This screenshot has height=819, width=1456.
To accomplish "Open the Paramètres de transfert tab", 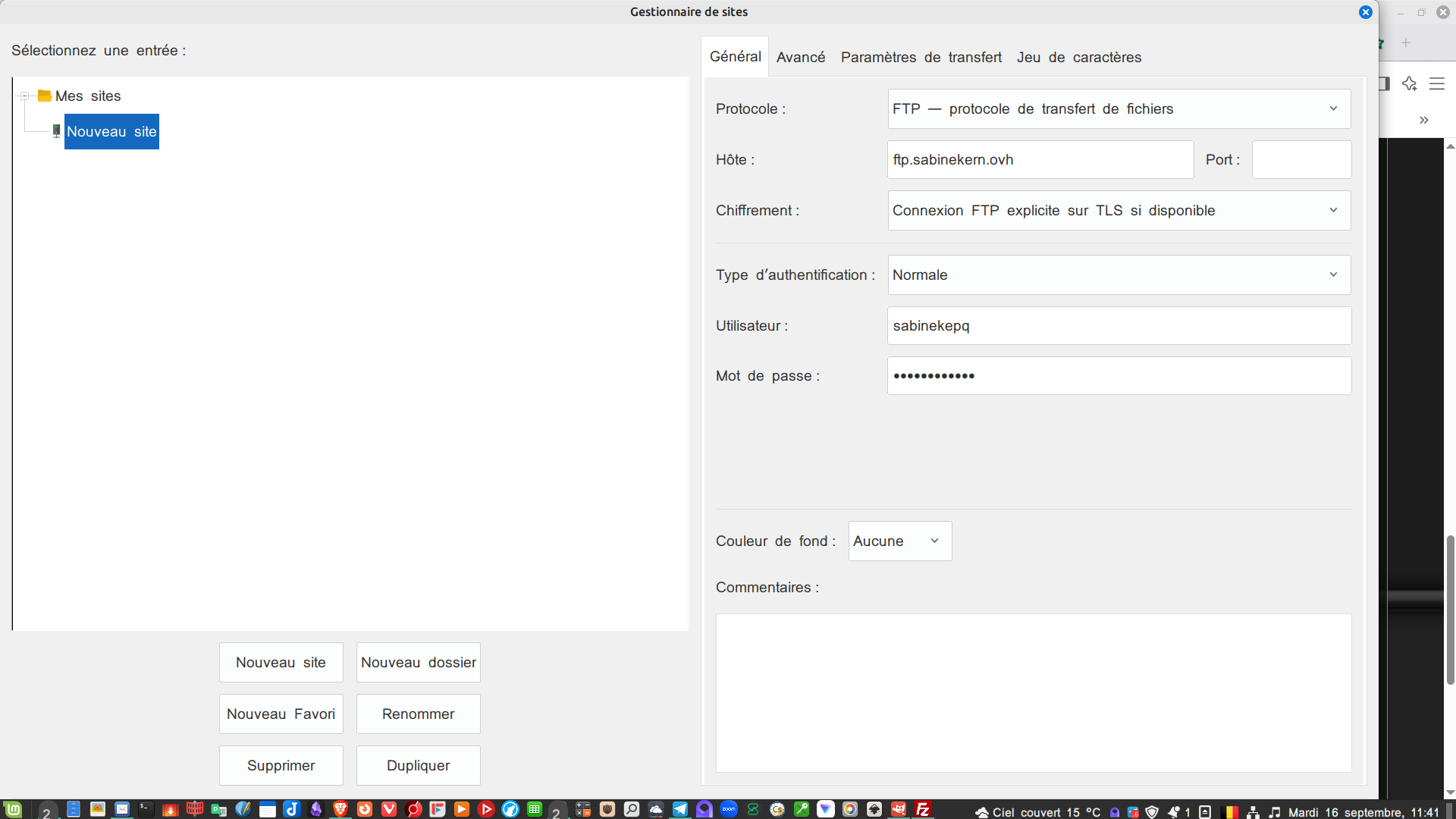I will tap(921, 58).
